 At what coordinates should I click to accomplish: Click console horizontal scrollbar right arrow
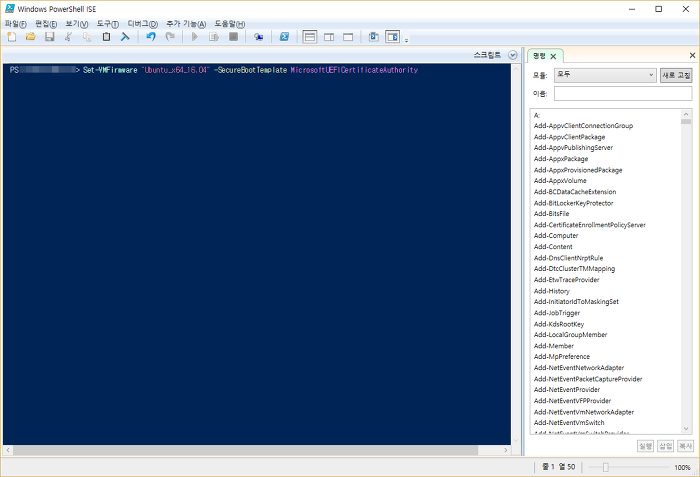(505, 450)
